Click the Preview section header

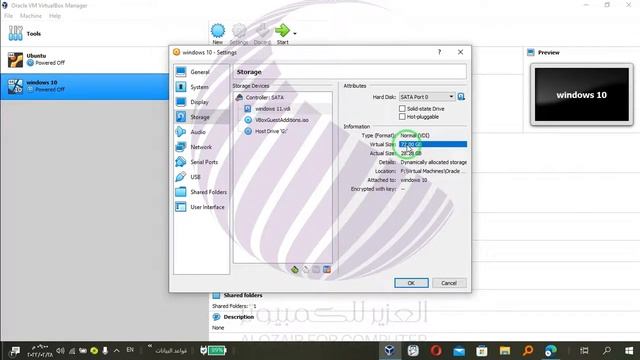549,53
